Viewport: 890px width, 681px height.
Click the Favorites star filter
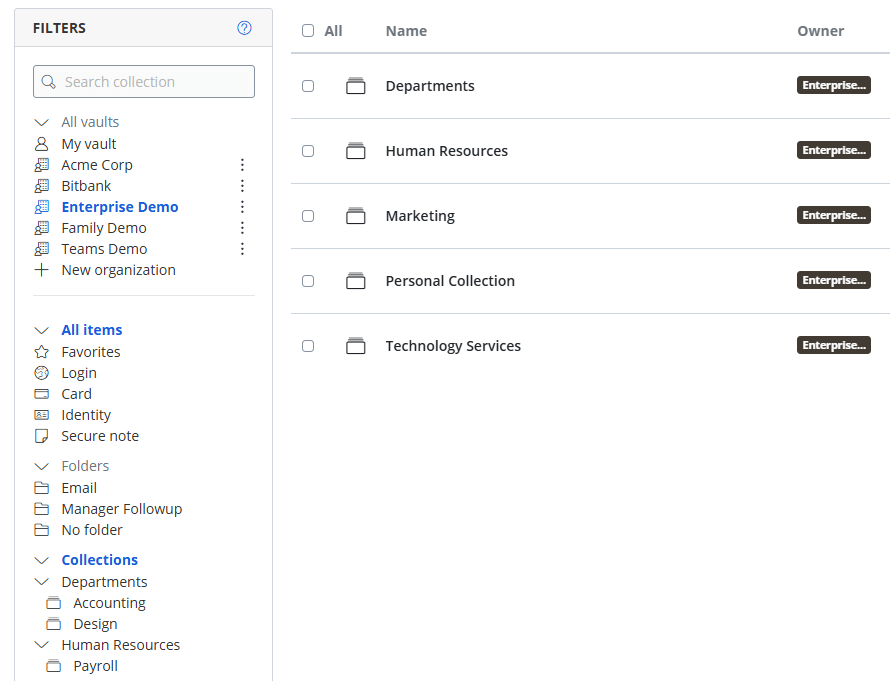pyautogui.click(x=41, y=351)
